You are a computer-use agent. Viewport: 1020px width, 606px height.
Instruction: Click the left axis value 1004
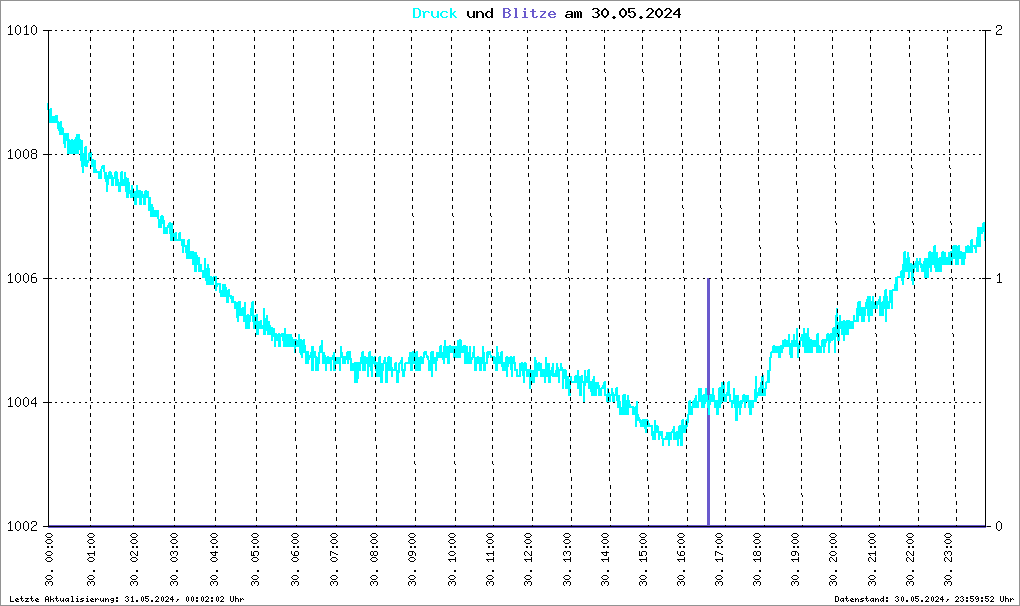click(x=22, y=402)
